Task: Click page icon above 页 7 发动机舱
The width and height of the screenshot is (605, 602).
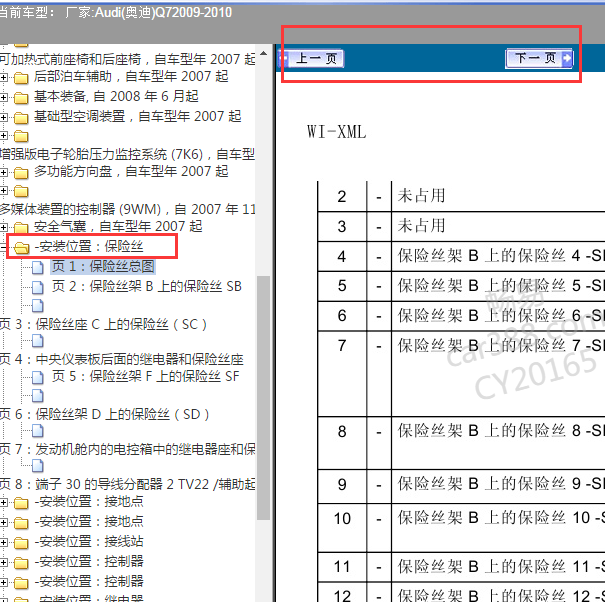Action: (x=37, y=431)
